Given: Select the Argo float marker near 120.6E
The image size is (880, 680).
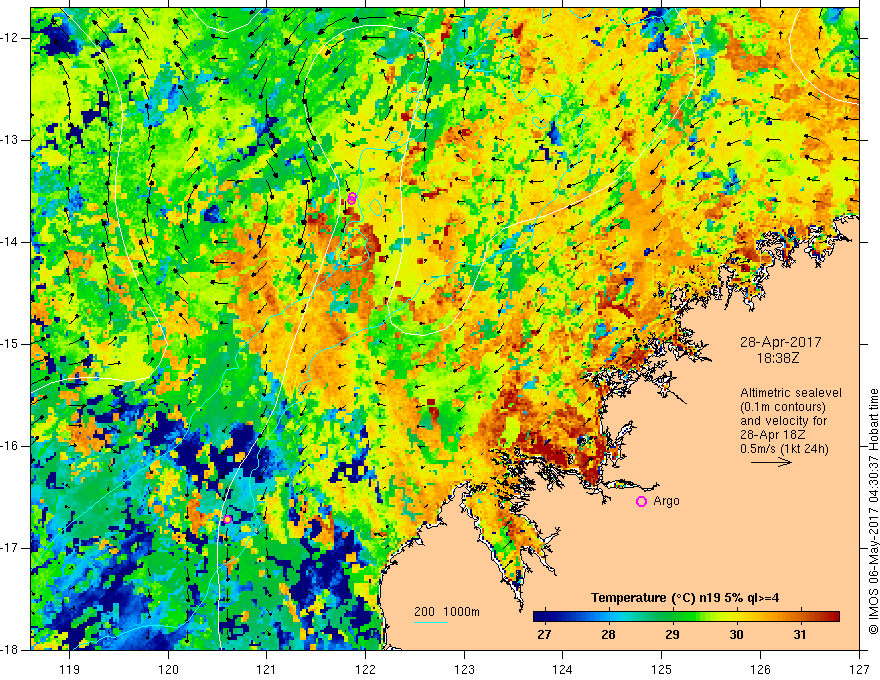Looking at the screenshot, I should pyautogui.click(x=227, y=520).
